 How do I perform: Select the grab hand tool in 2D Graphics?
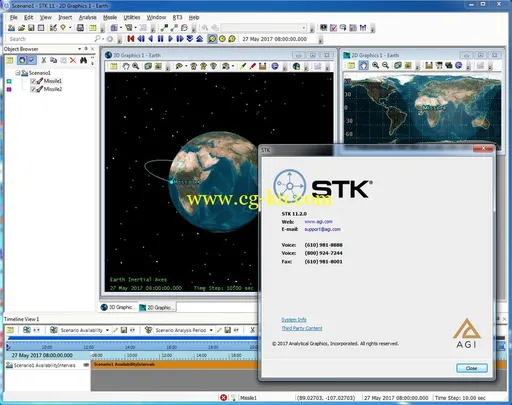[x=363, y=66]
